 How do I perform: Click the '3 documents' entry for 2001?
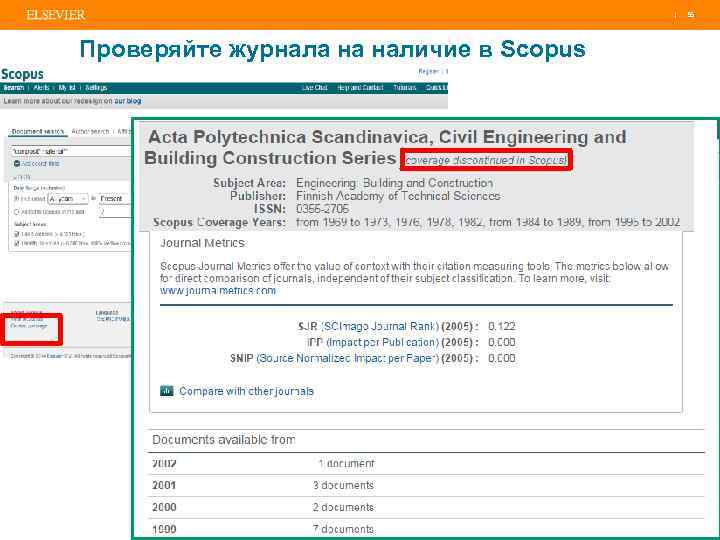click(343, 485)
